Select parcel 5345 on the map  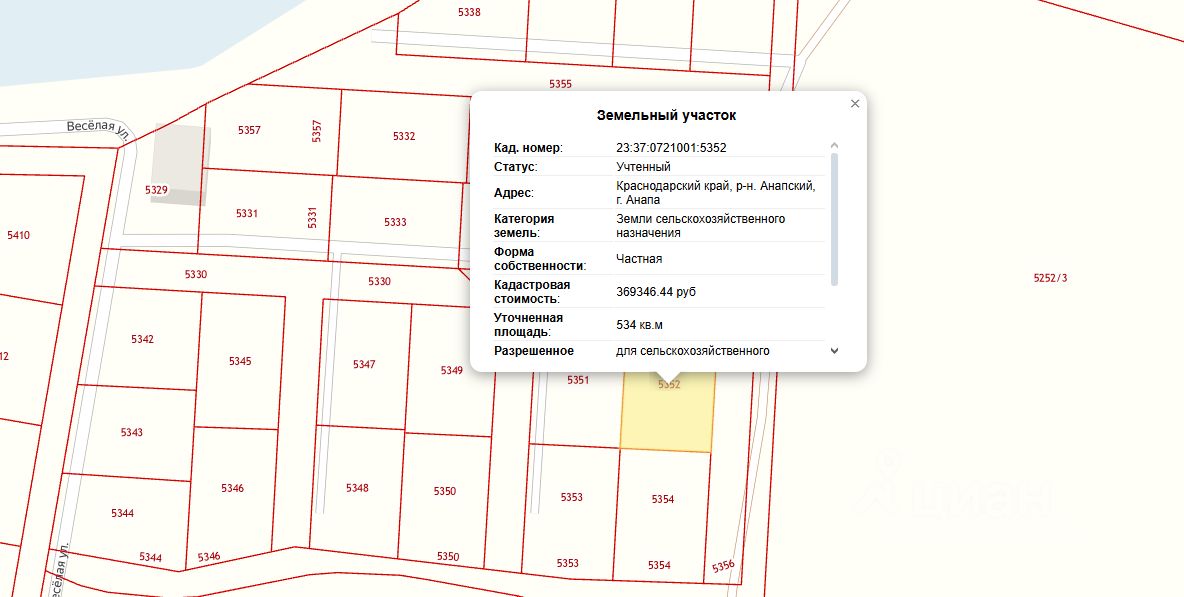tap(240, 361)
